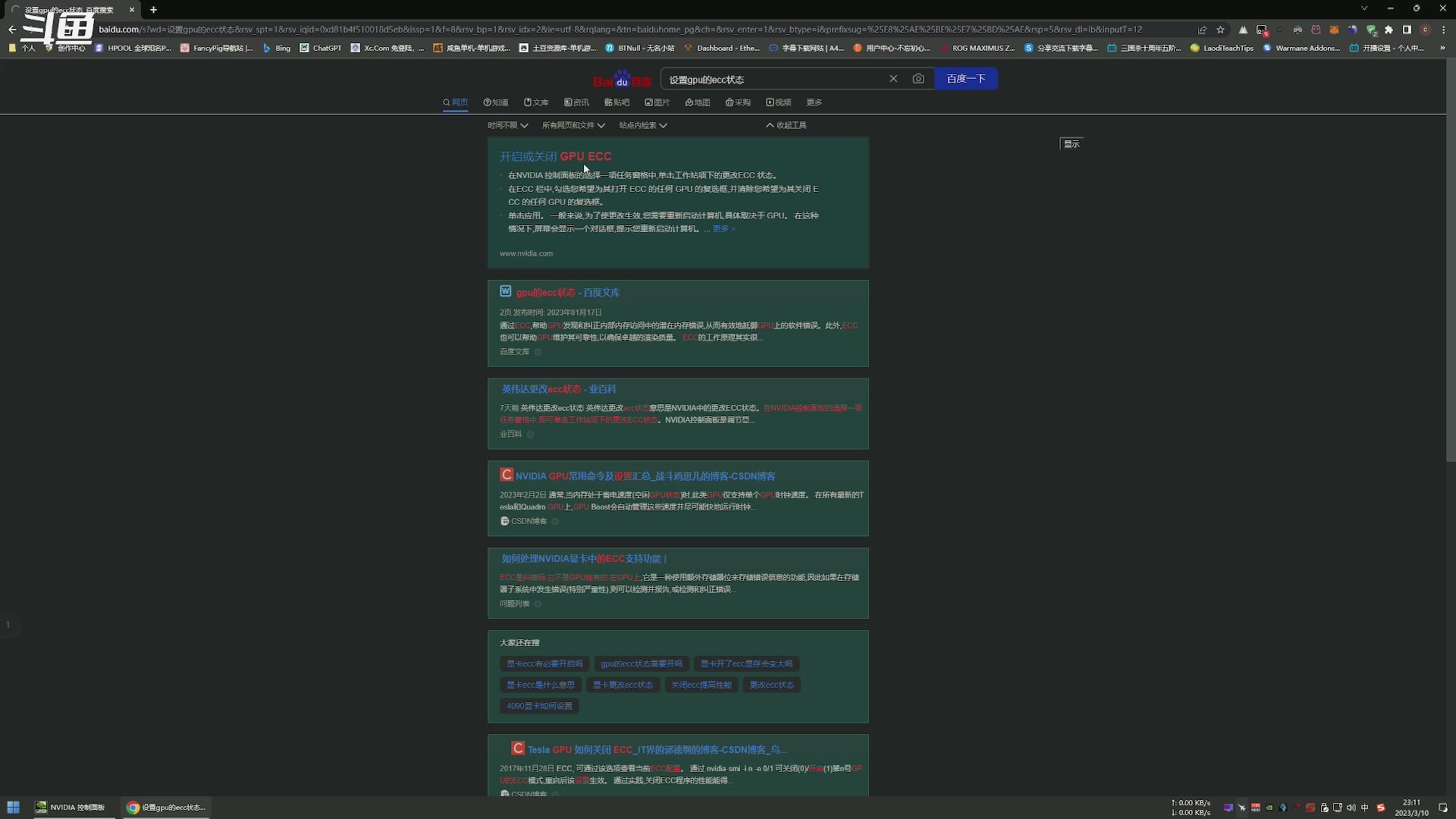Click related search gpu的ecc状态需要开吗

(x=642, y=664)
